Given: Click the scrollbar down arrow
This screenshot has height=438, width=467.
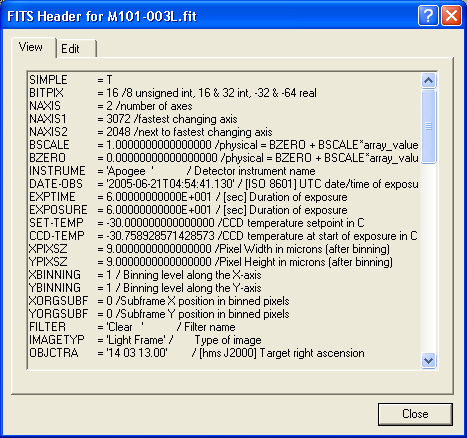Looking at the screenshot, I should click(x=428, y=360).
